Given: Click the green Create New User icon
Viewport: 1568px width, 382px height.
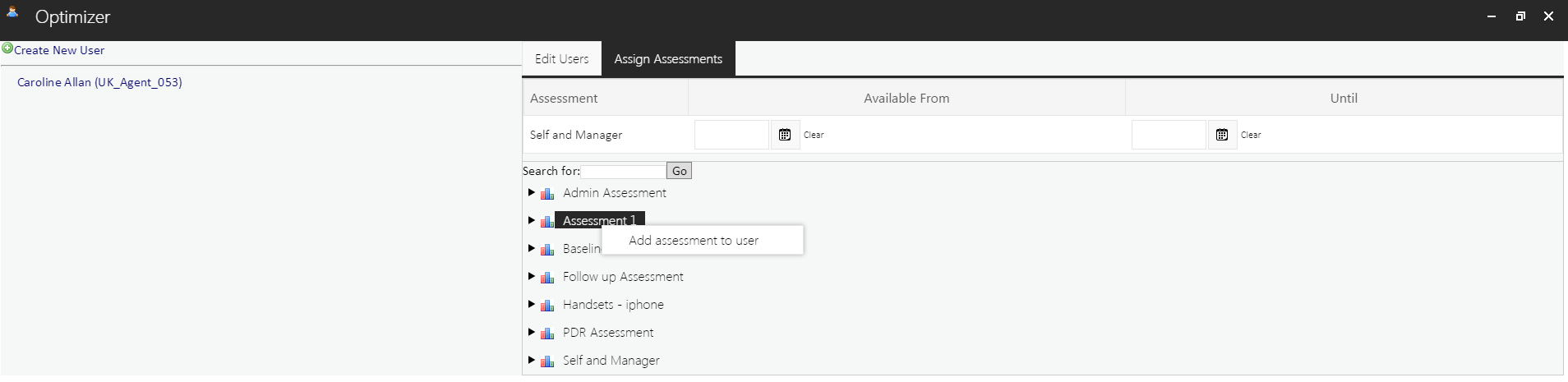Looking at the screenshot, I should pos(7,49).
